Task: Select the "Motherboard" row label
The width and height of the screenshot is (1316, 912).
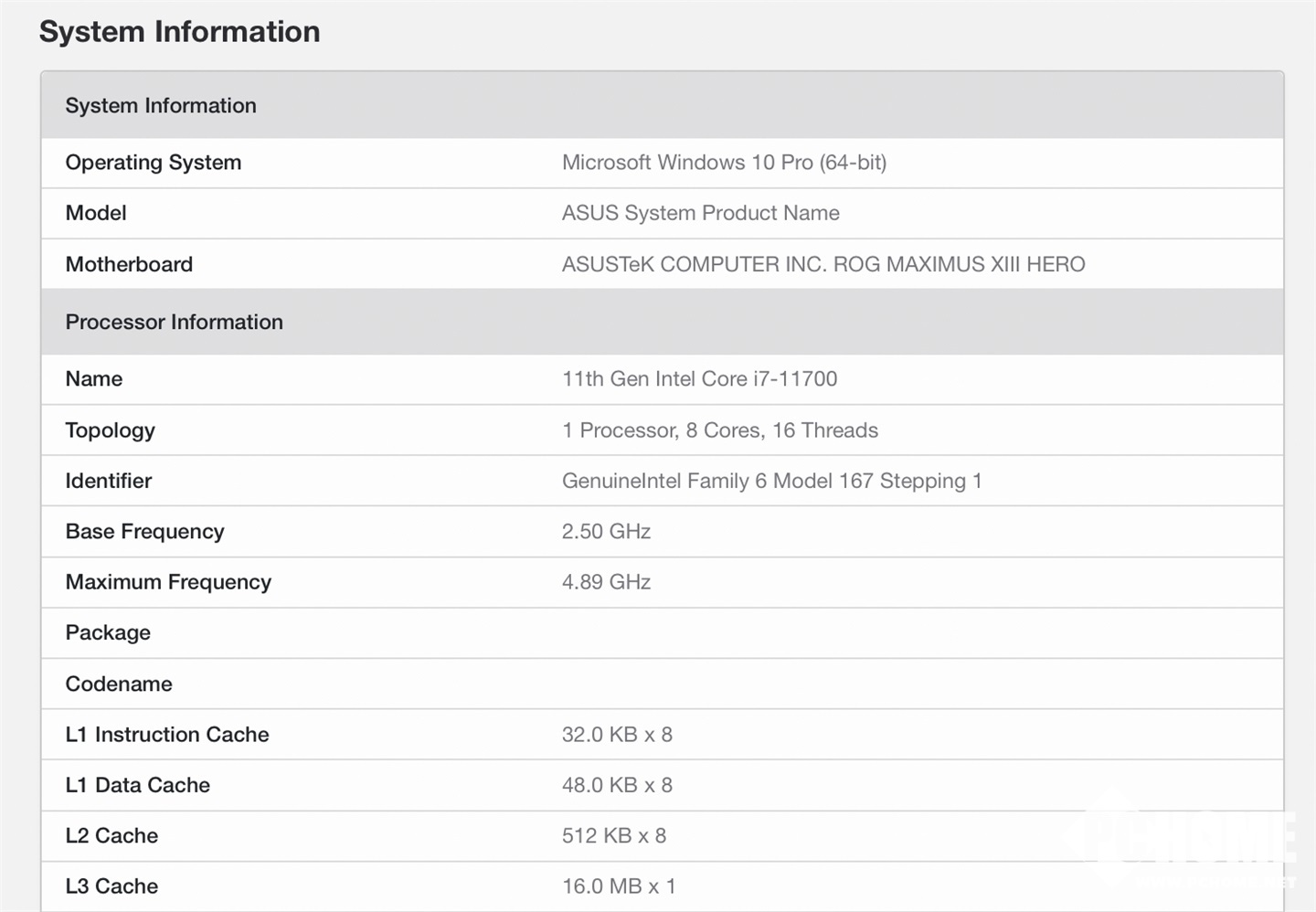Action: (129, 264)
